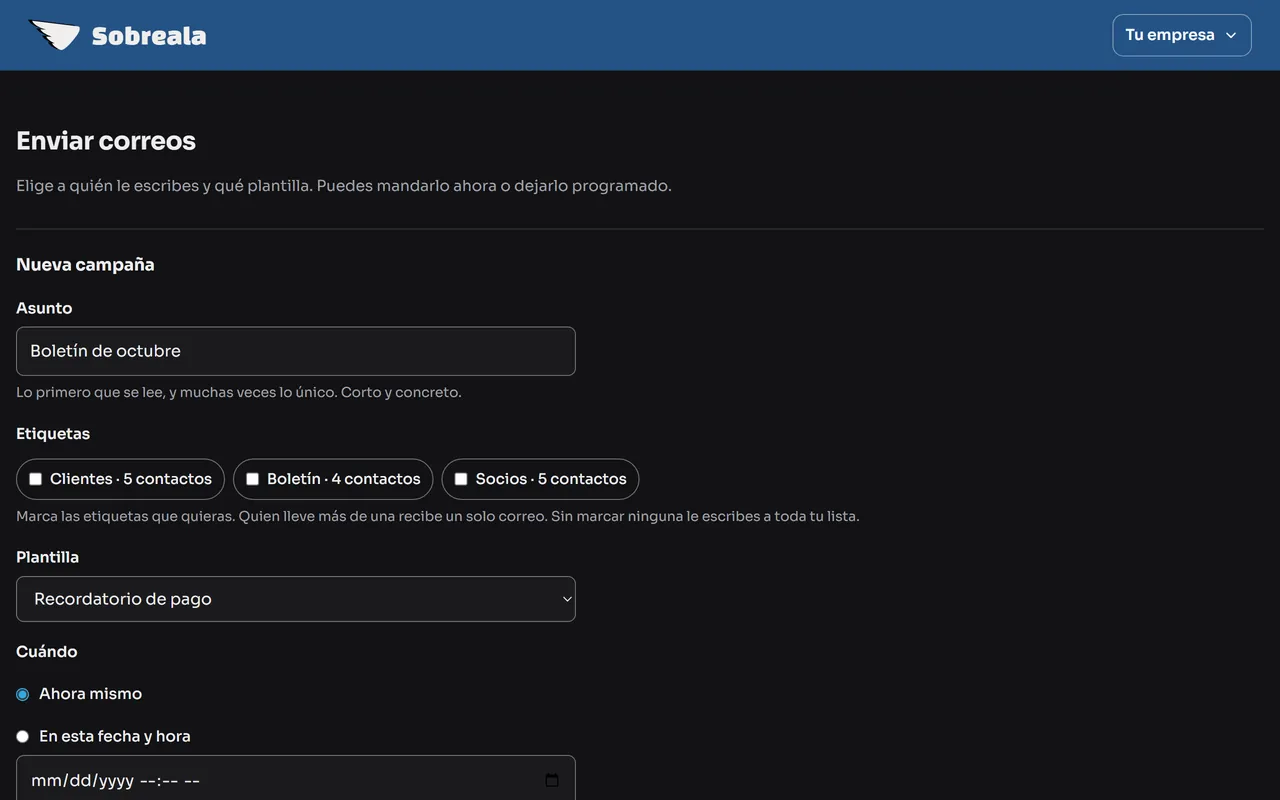Click the Asunto text field
Screen dimensions: 1280x800
296,351
